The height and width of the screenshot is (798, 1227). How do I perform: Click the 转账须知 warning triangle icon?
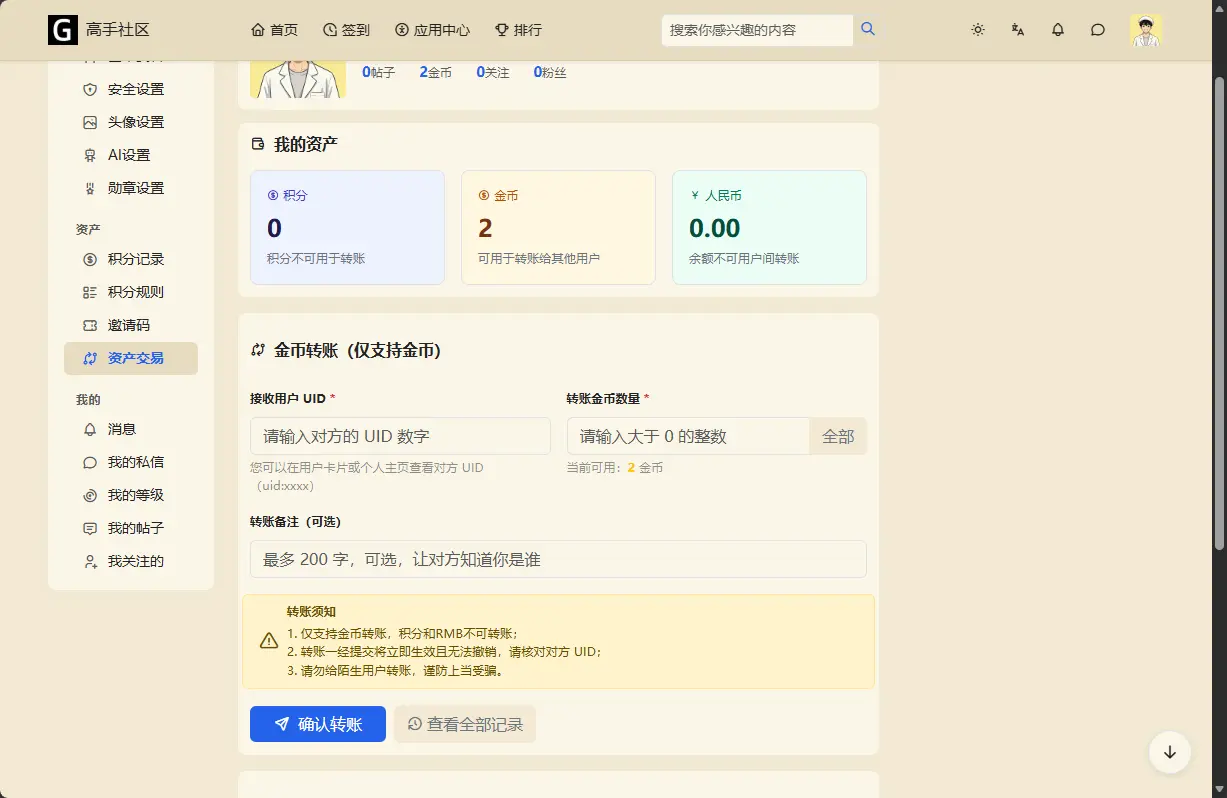pos(269,641)
